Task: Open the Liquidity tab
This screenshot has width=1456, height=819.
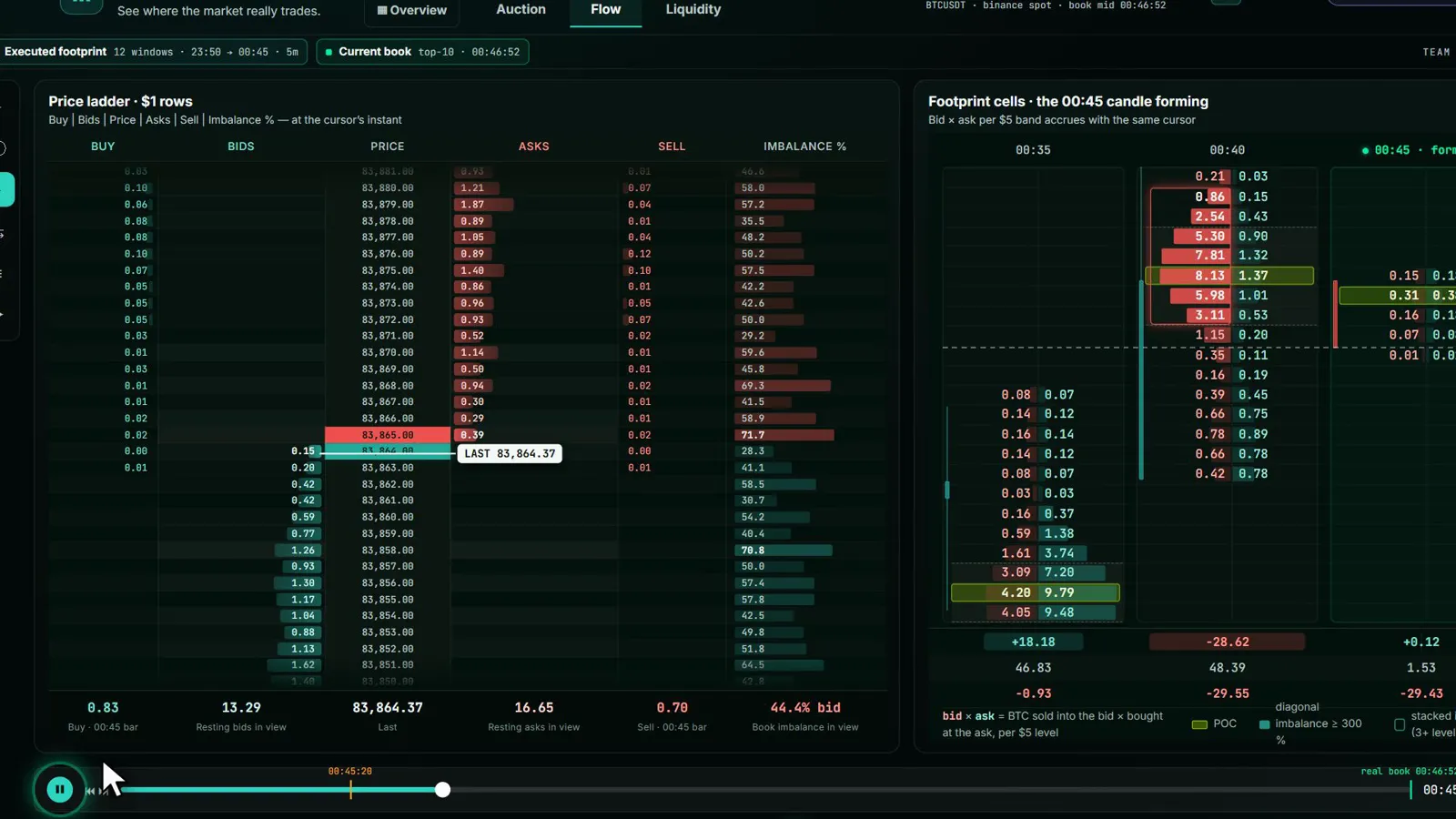Action: [693, 9]
